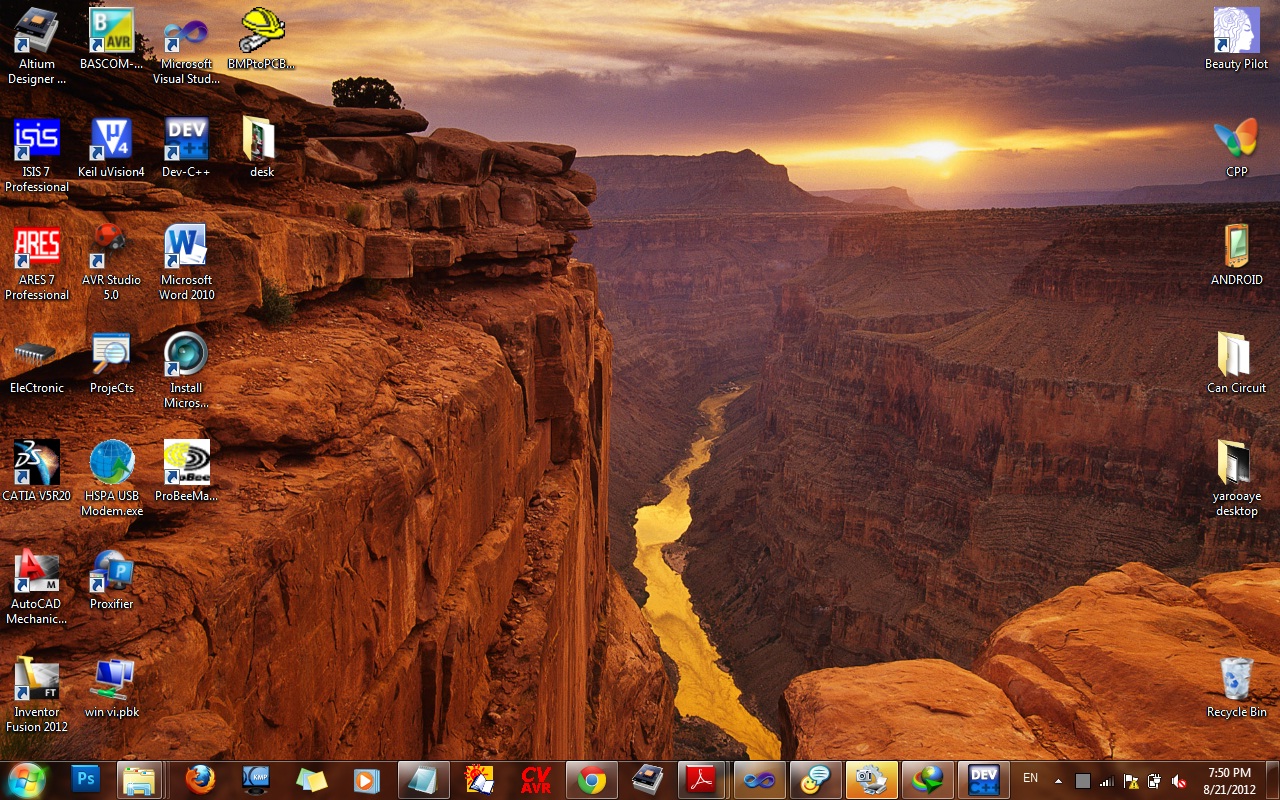Open the network signal tray icon
The height and width of the screenshot is (800, 1280).
click(x=1107, y=780)
